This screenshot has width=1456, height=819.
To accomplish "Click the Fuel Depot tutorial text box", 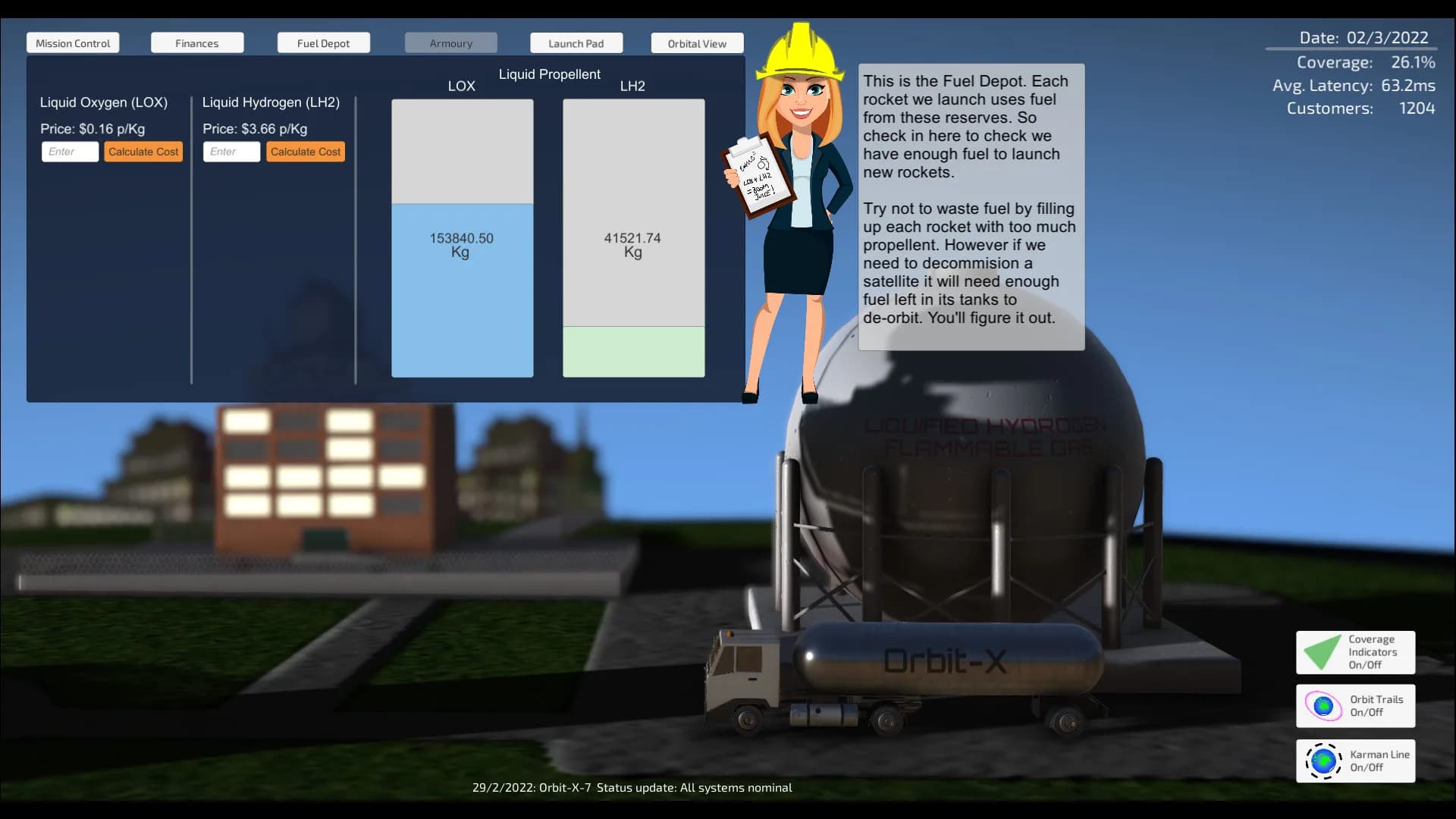I will coord(971,207).
